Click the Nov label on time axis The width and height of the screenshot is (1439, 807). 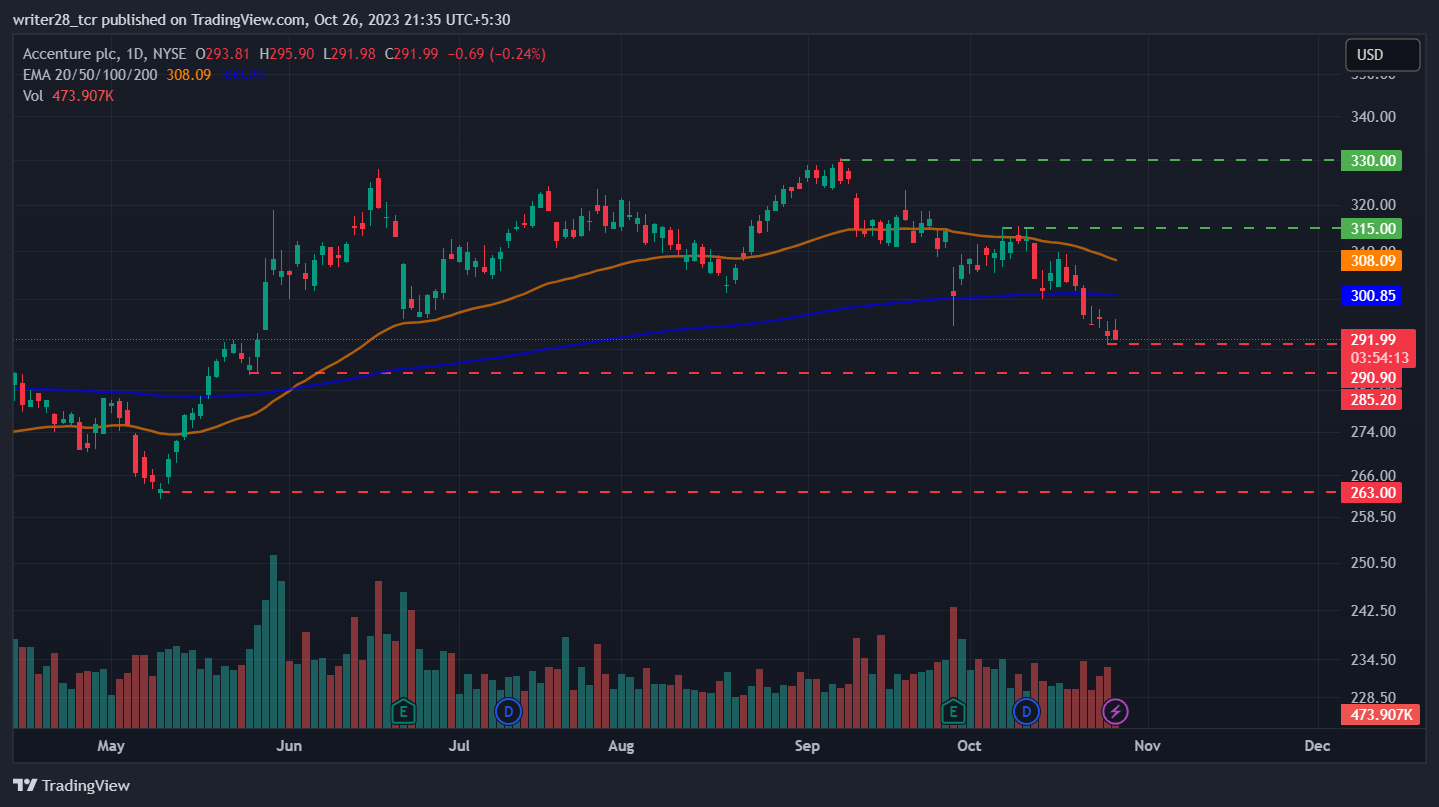(1147, 746)
